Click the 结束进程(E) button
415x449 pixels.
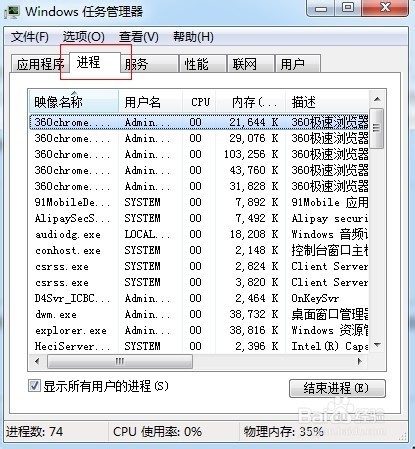click(x=337, y=388)
